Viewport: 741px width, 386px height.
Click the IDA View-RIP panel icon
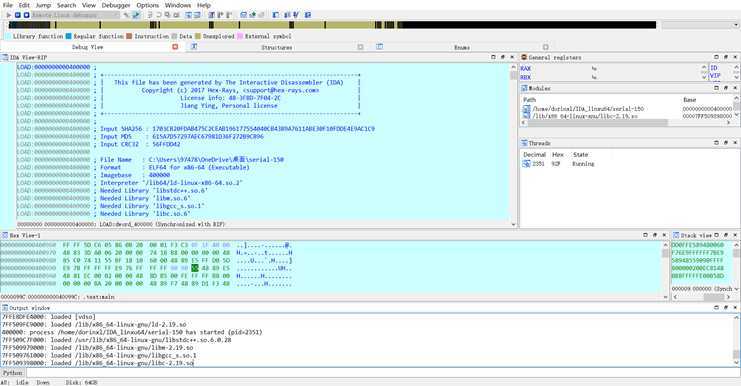point(5,57)
